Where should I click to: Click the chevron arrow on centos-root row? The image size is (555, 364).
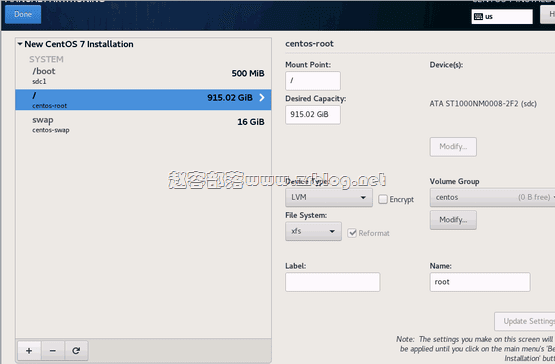point(262,98)
